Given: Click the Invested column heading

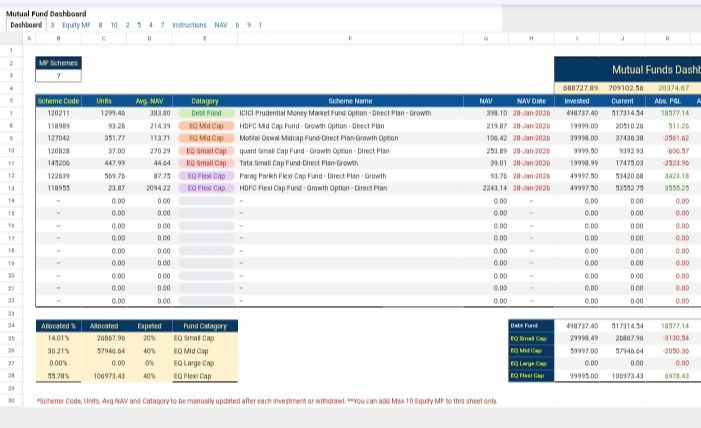Looking at the screenshot, I should coord(577,101).
